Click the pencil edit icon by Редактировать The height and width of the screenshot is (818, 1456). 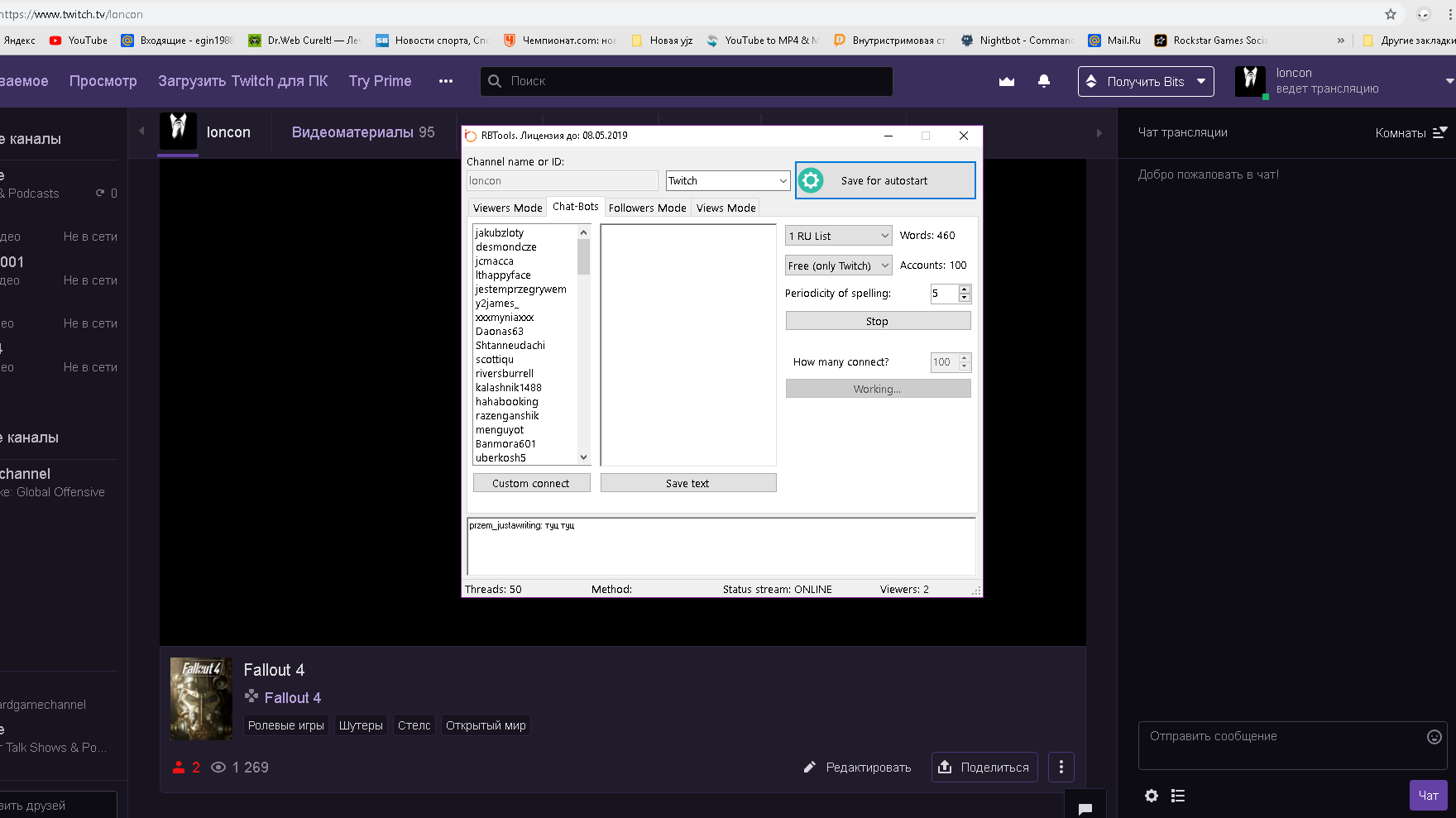click(x=810, y=768)
